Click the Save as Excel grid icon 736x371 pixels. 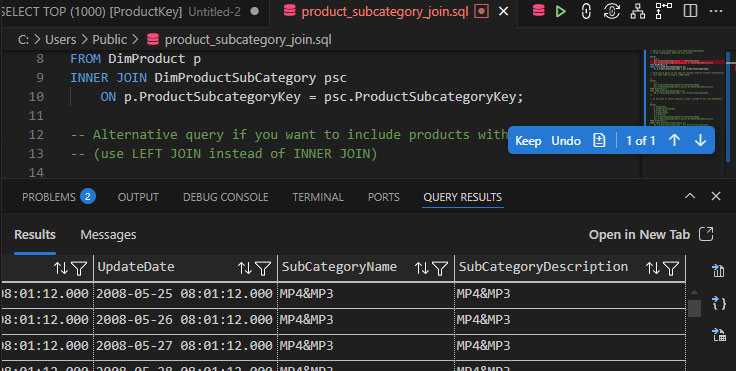pyautogui.click(x=719, y=335)
